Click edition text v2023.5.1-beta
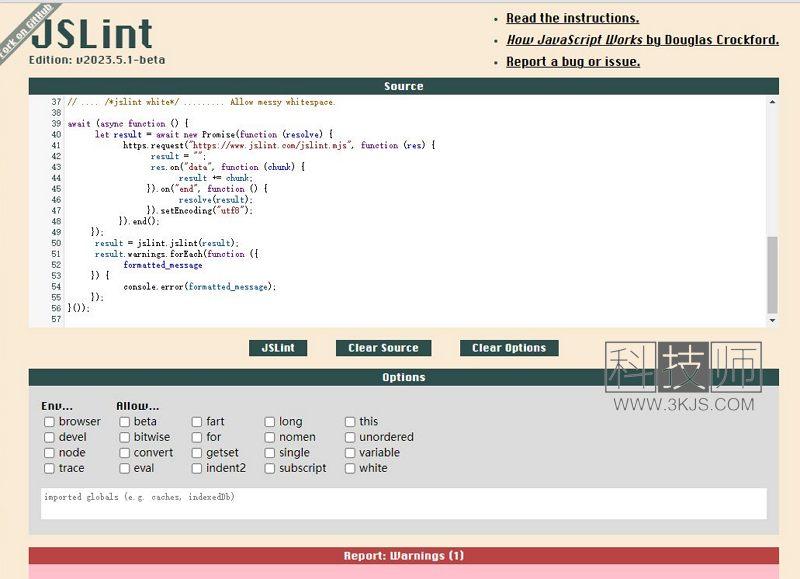This screenshot has height=579, width=800. click(97, 60)
